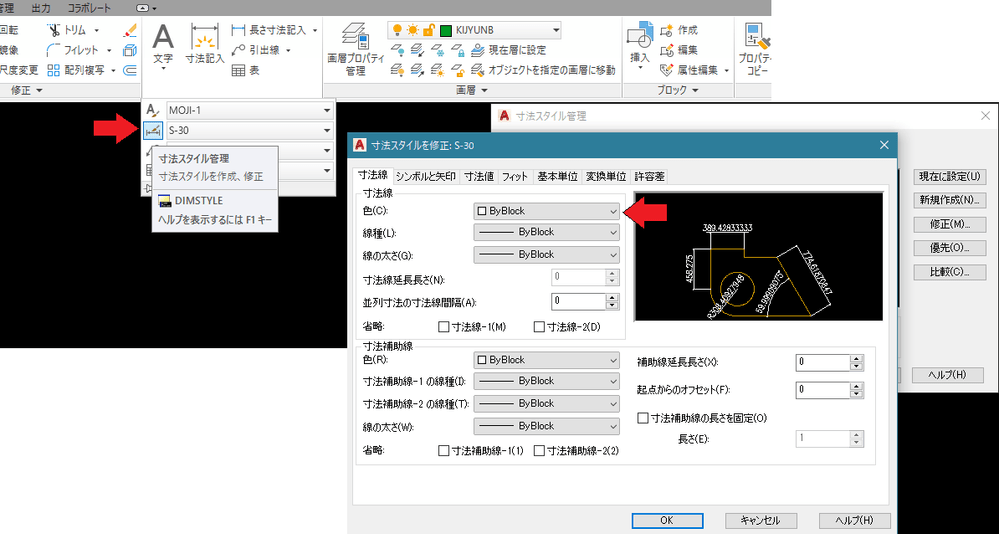Expand the 画層 panel arrow

coord(484,90)
